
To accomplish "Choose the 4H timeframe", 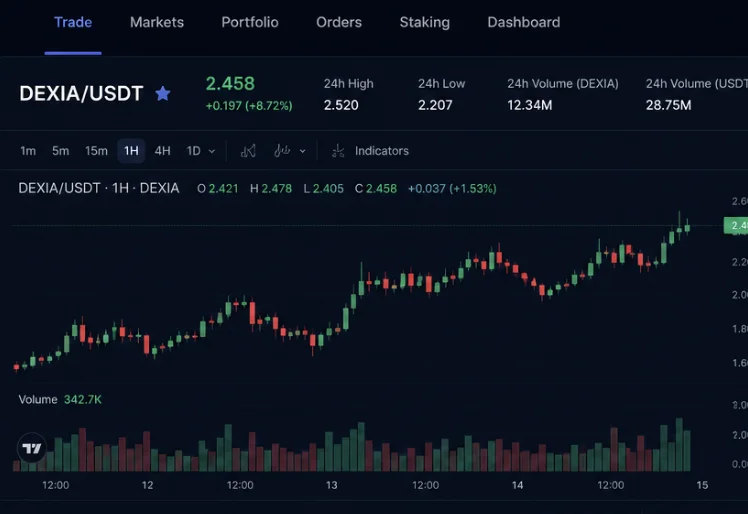I will click(x=163, y=151).
